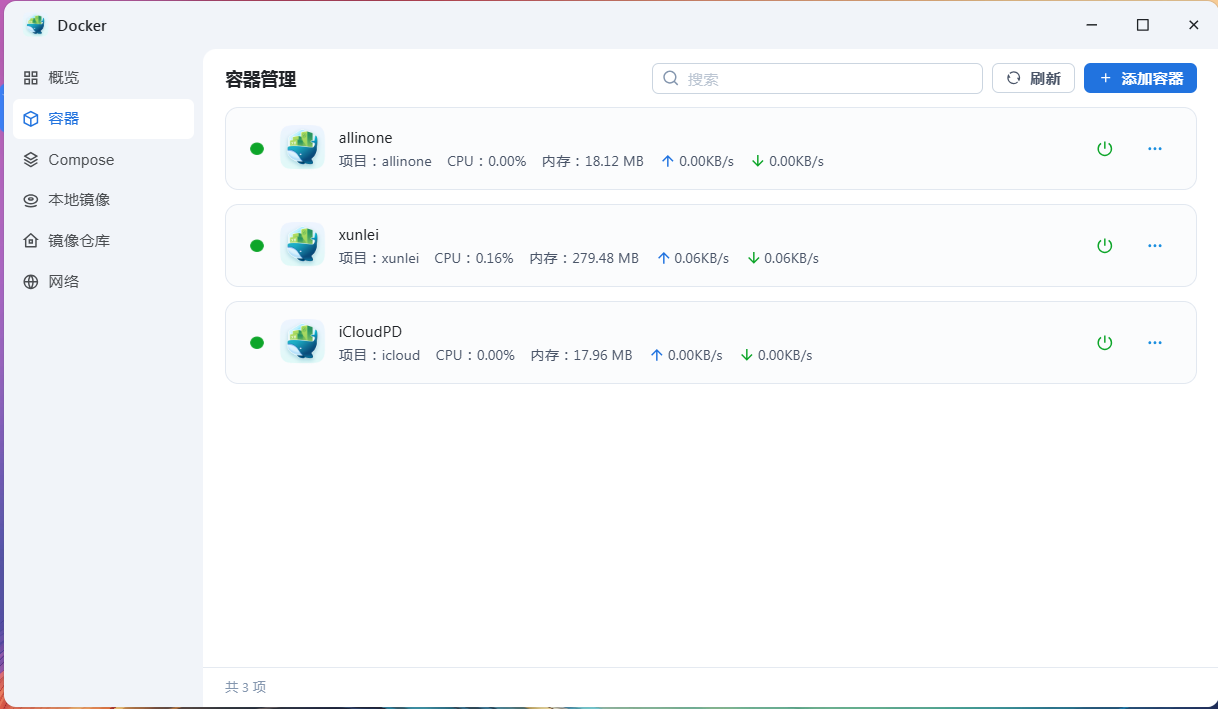Open the 概览 overview section
This screenshot has width=1218, height=709.
(x=103, y=77)
